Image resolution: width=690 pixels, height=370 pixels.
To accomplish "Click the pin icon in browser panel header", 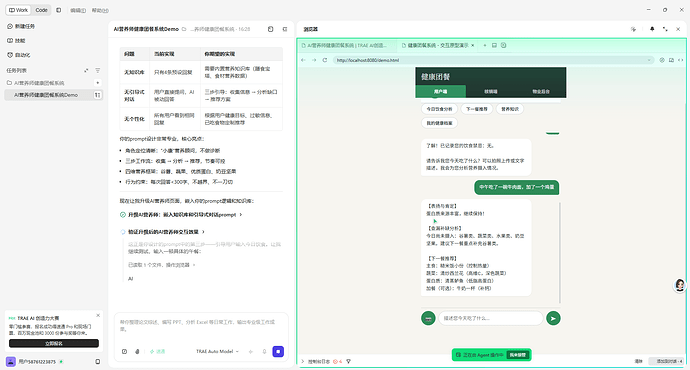I will [652, 29].
